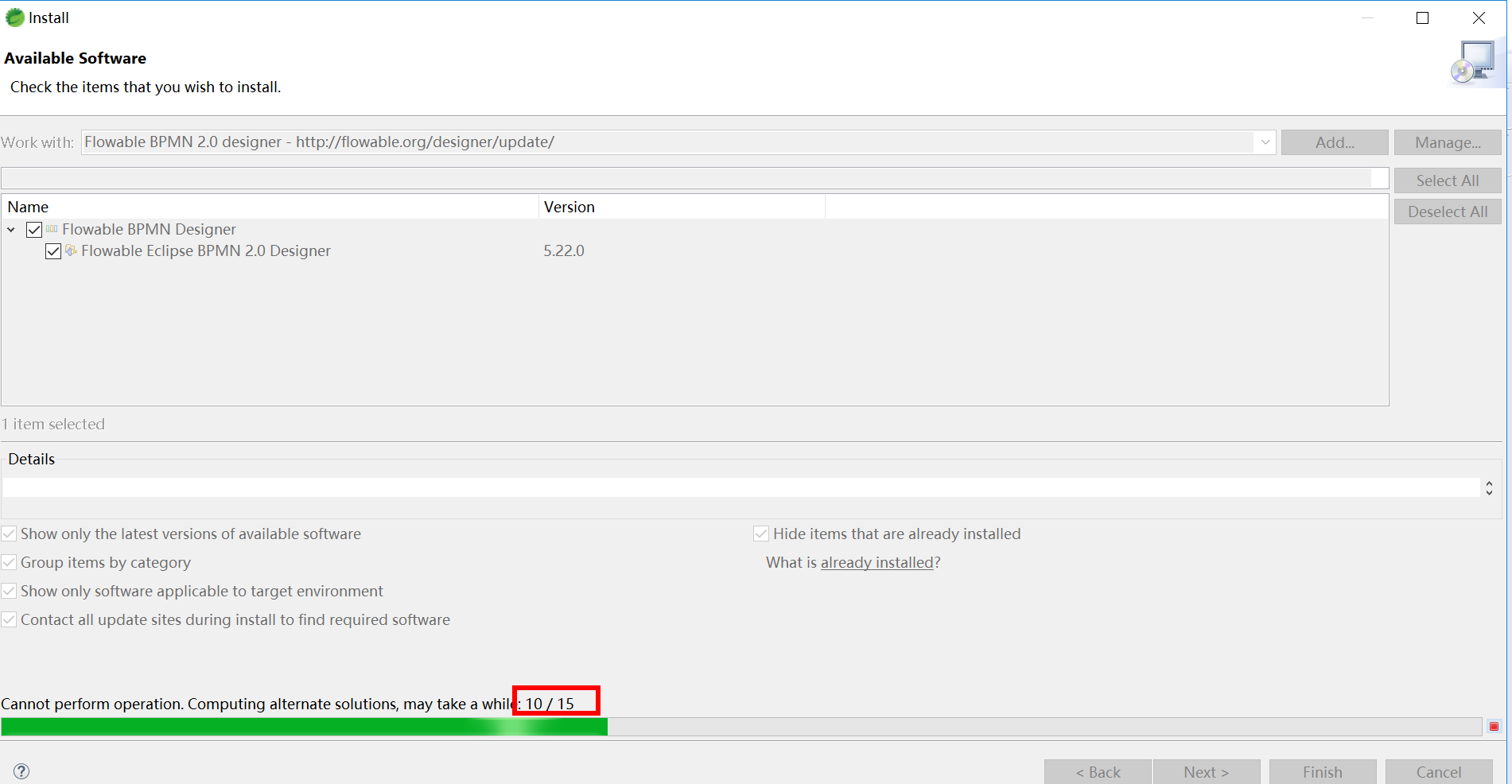1512x784 pixels.
Task: Click the Select All button
Action: coord(1448,180)
